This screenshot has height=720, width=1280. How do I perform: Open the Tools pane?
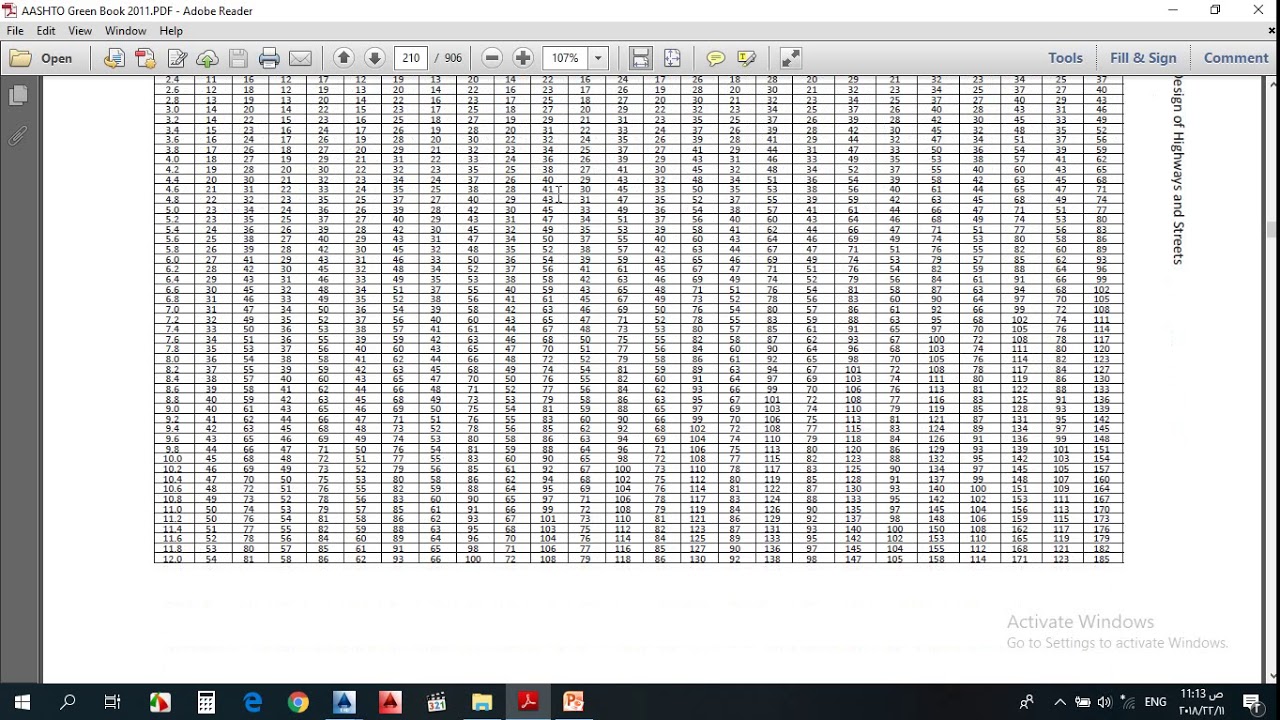[1065, 58]
